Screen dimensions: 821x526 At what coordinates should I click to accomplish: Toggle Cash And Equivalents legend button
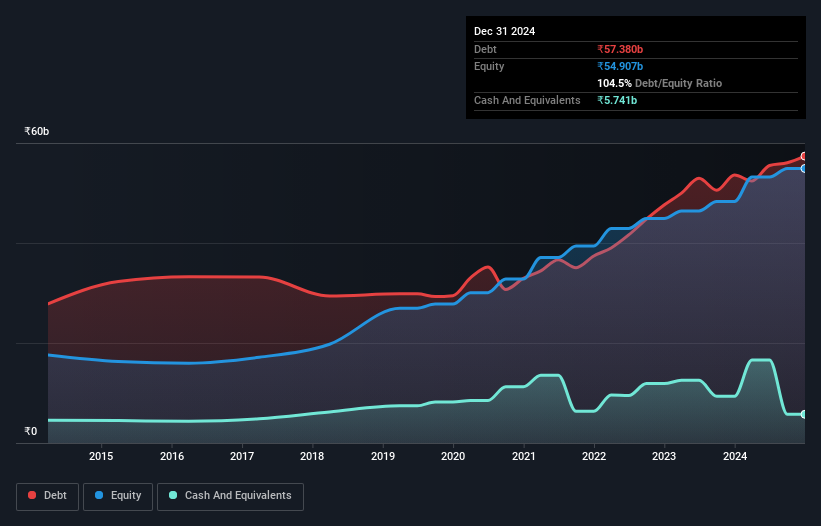point(230,496)
